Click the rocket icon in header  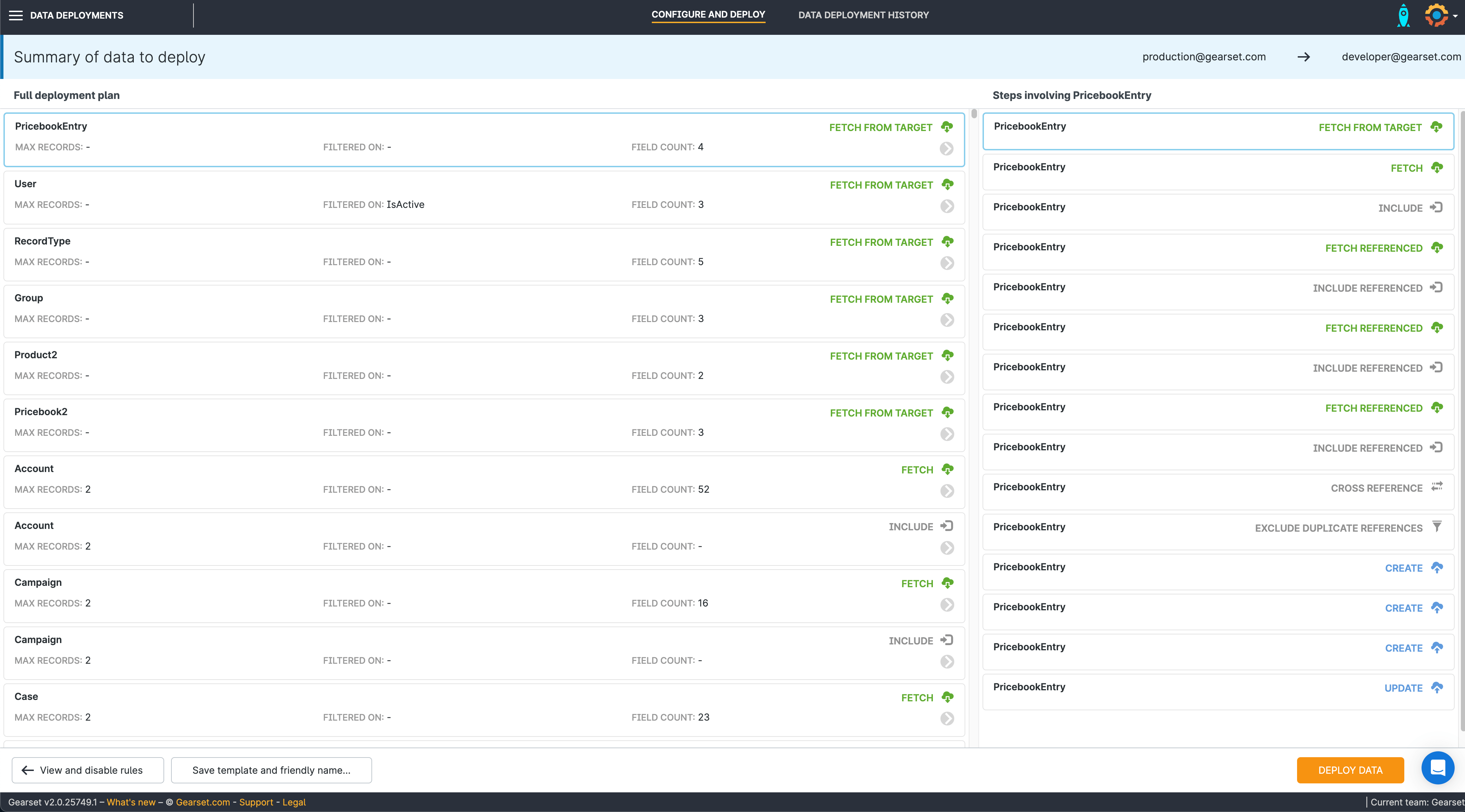pos(1403,16)
